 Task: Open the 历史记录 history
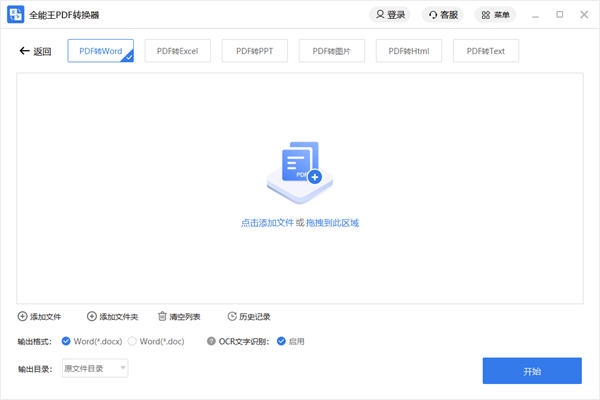(249, 317)
